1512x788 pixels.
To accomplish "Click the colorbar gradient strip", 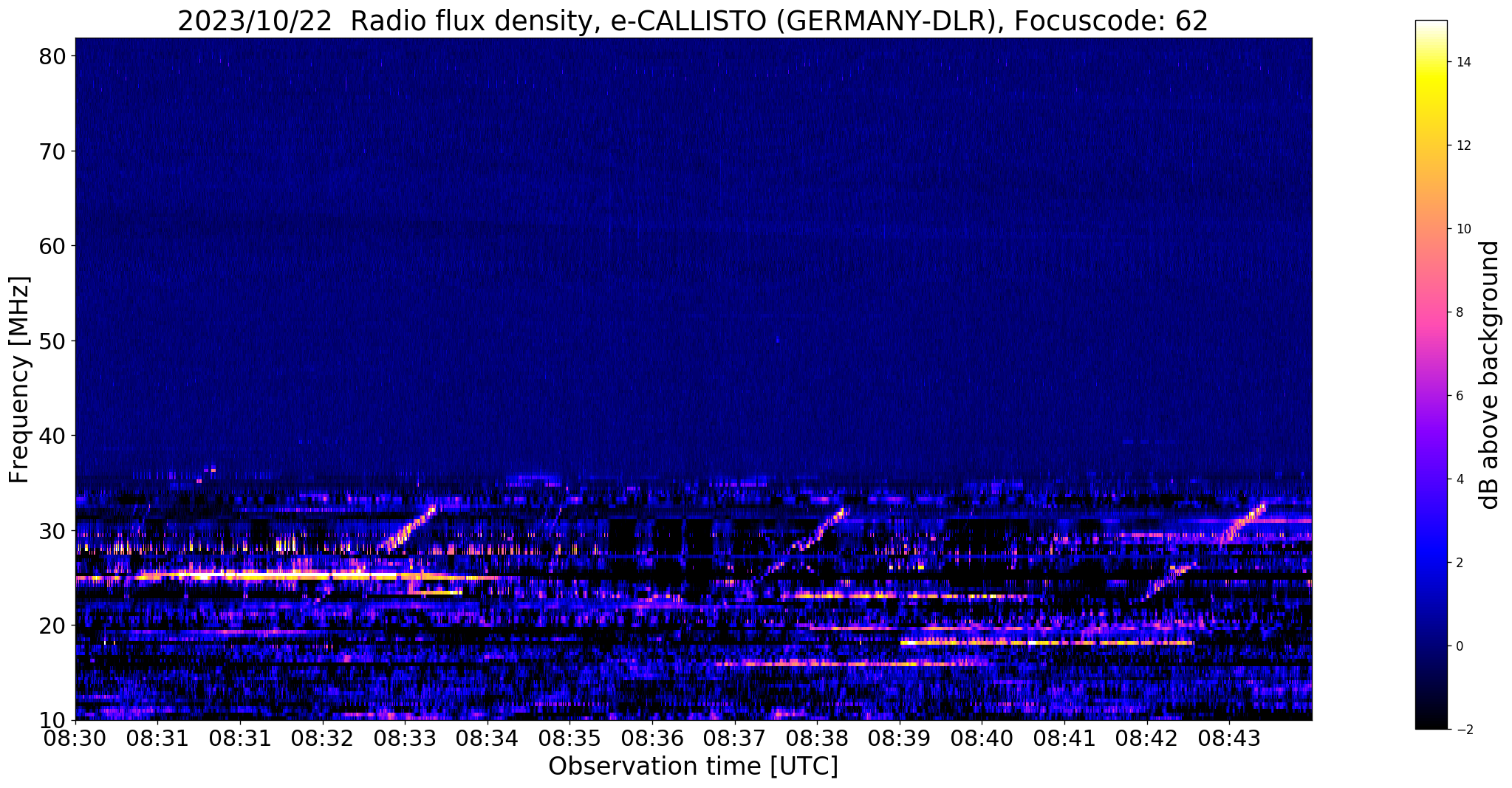I will click(x=1431, y=374).
